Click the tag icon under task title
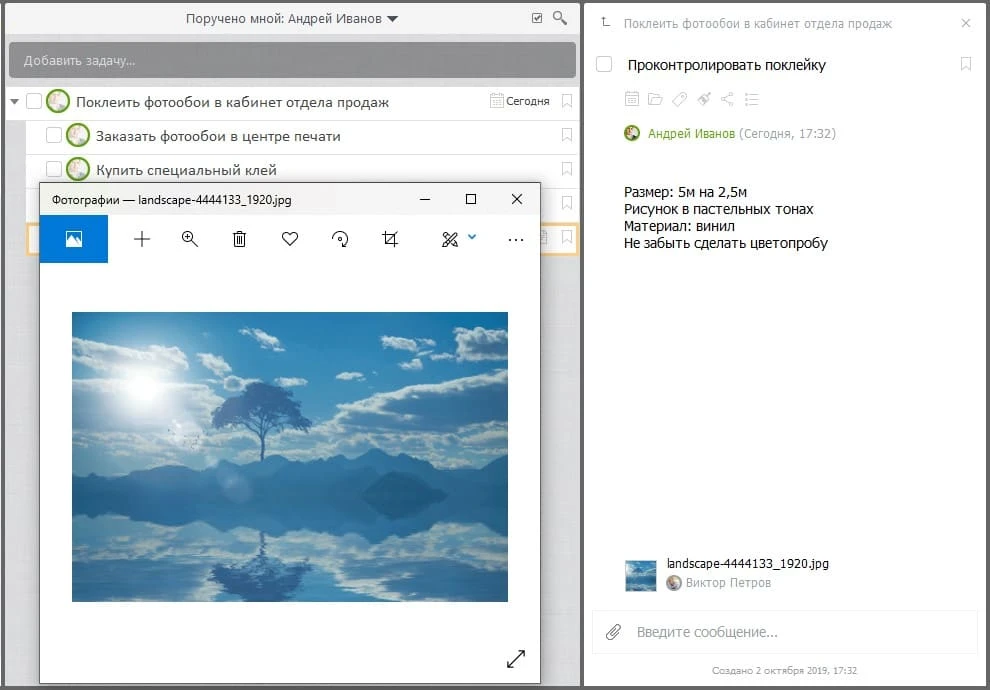This screenshot has width=990, height=690. click(679, 99)
